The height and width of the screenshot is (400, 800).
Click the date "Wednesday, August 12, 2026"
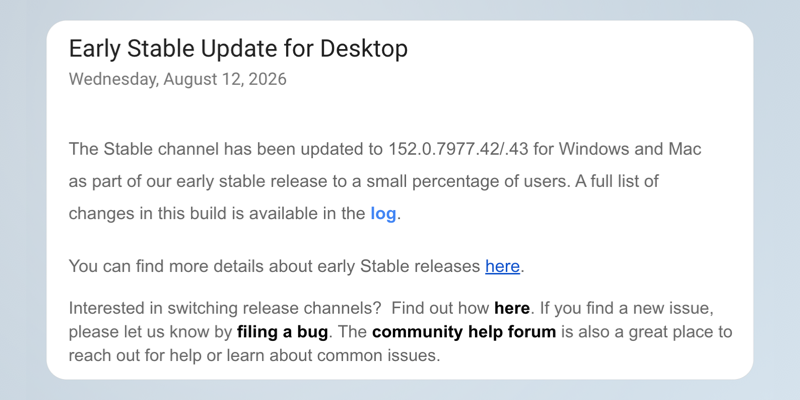[x=178, y=80]
